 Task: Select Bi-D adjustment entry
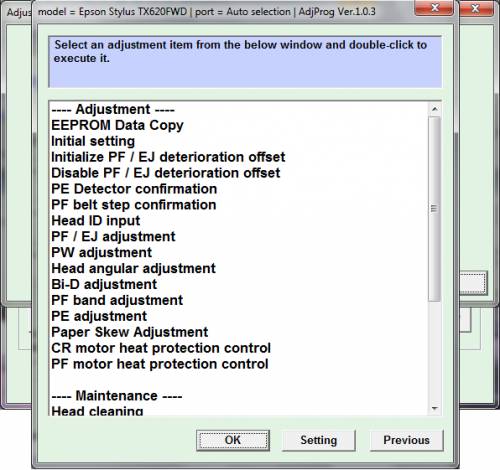point(104,284)
